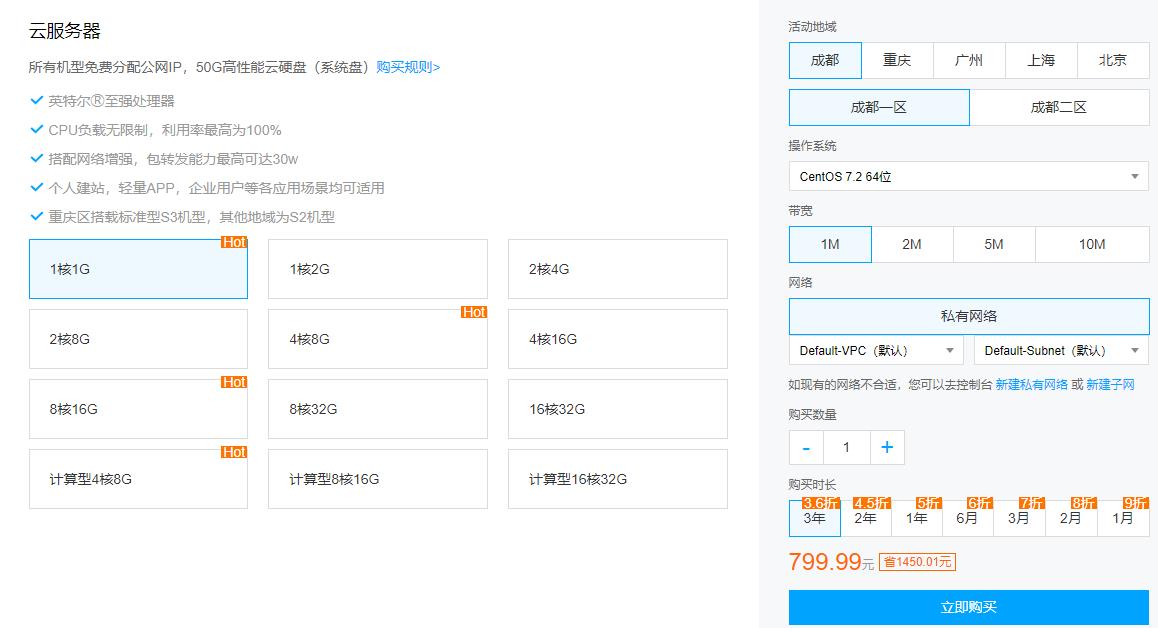Viewport: 1158px width, 628px height.
Task: Click the Hot badge on 计算型4核8G
Action: (234, 452)
